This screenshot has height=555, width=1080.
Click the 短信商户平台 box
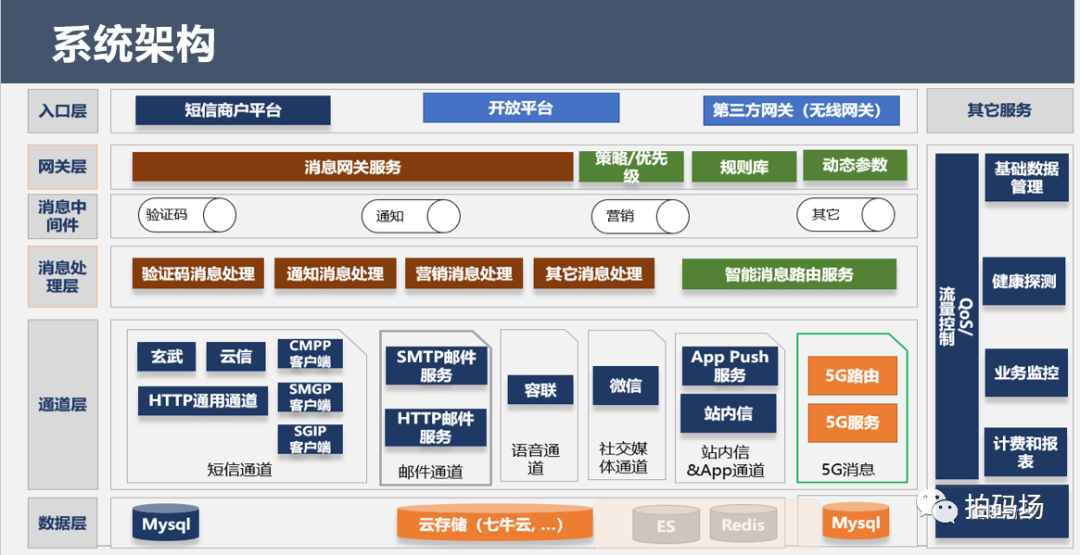233,110
